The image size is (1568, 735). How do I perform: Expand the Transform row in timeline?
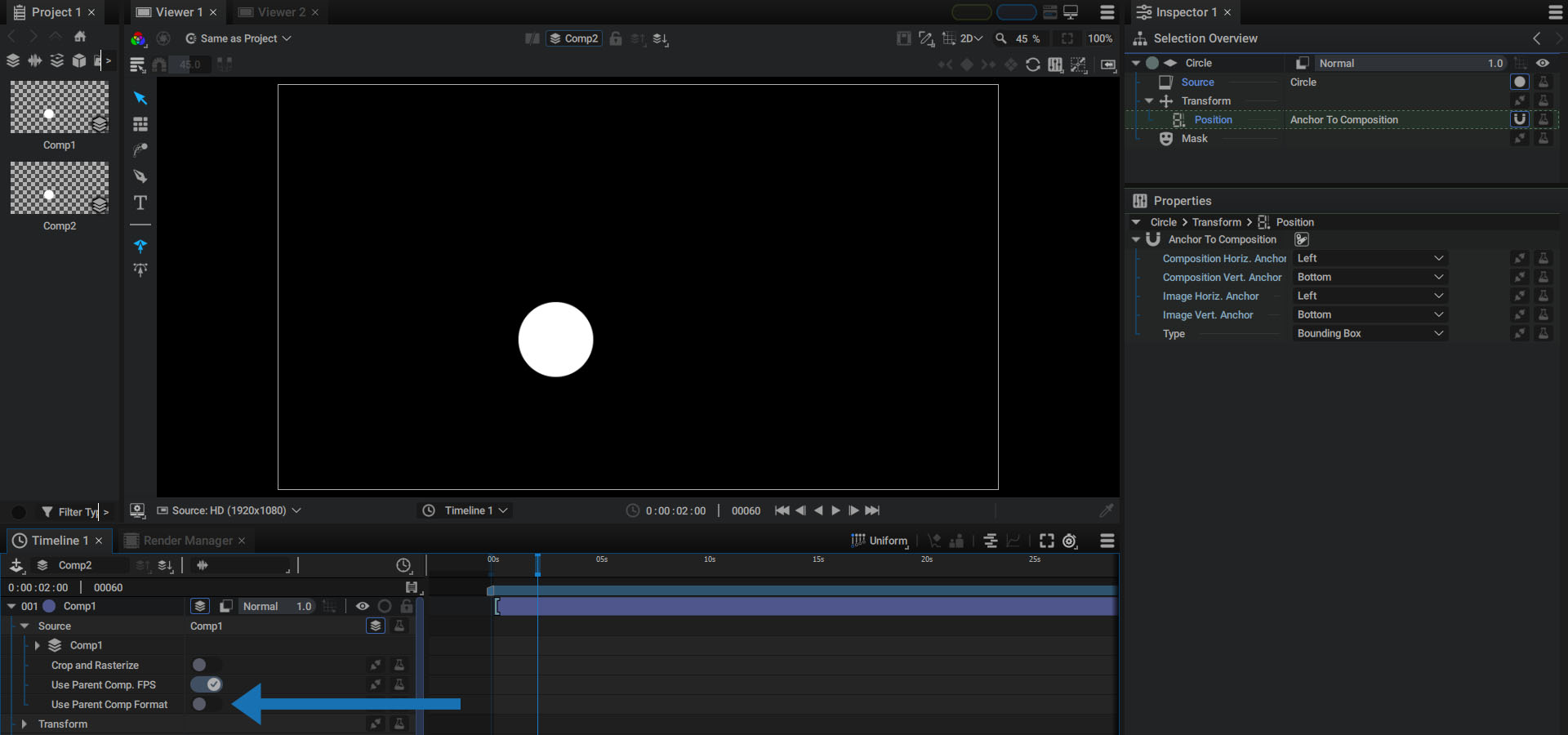(24, 724)
